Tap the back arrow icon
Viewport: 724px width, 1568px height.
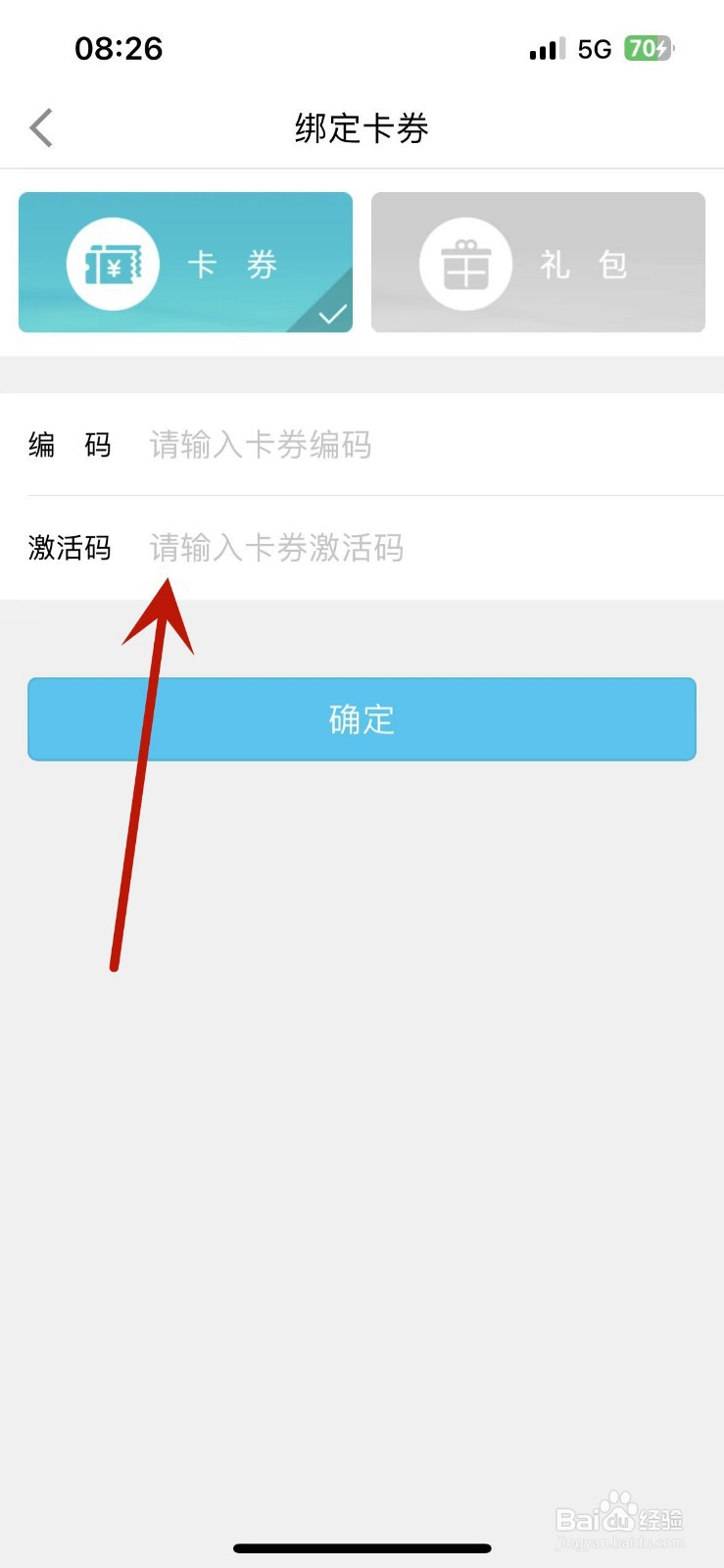click(x=41, y=127)
